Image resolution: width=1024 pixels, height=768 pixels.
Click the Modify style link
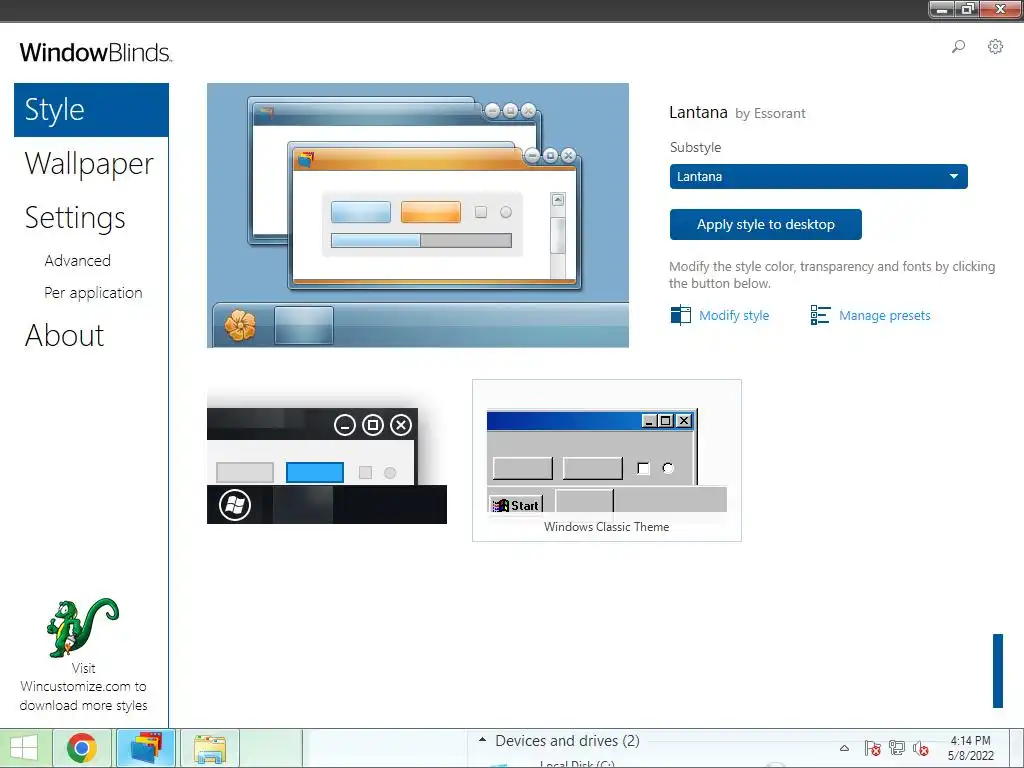pyautogui.click(x=734, y=315)
